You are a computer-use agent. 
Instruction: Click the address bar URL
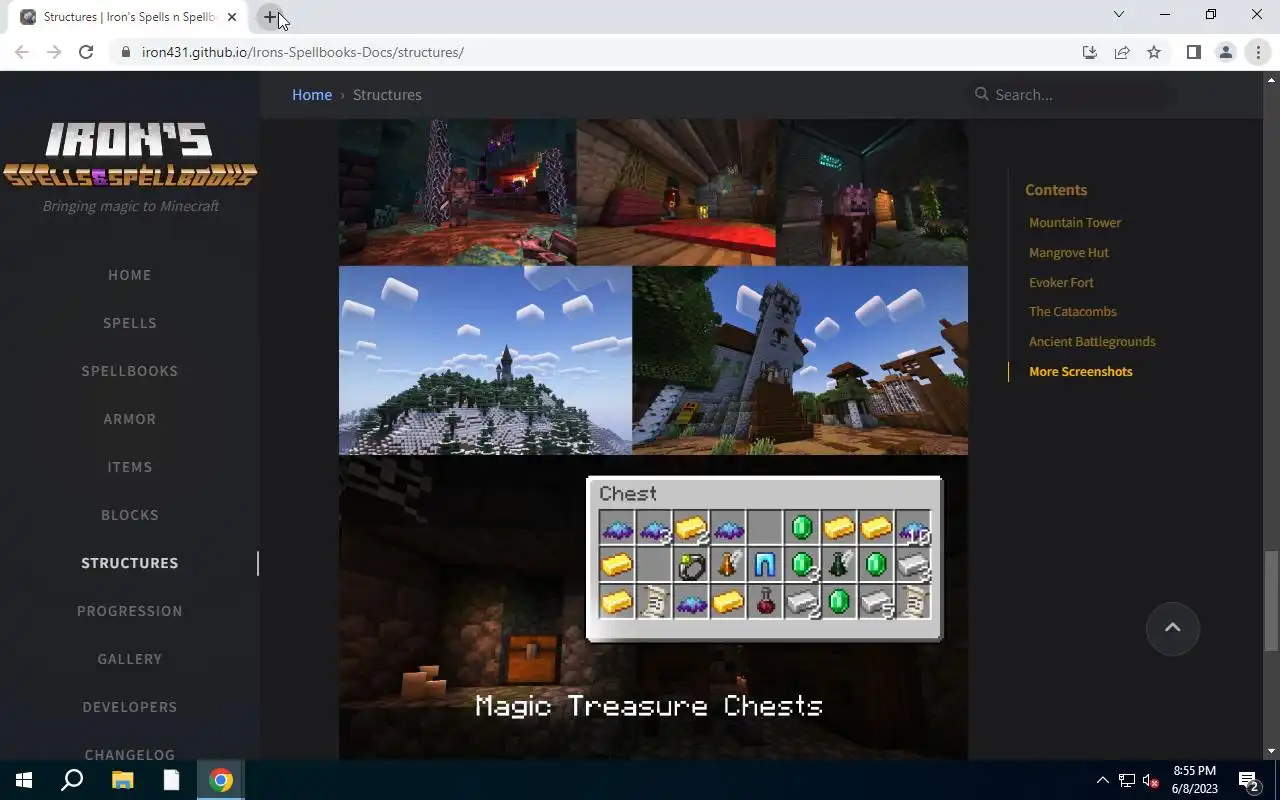coord(303,52)
